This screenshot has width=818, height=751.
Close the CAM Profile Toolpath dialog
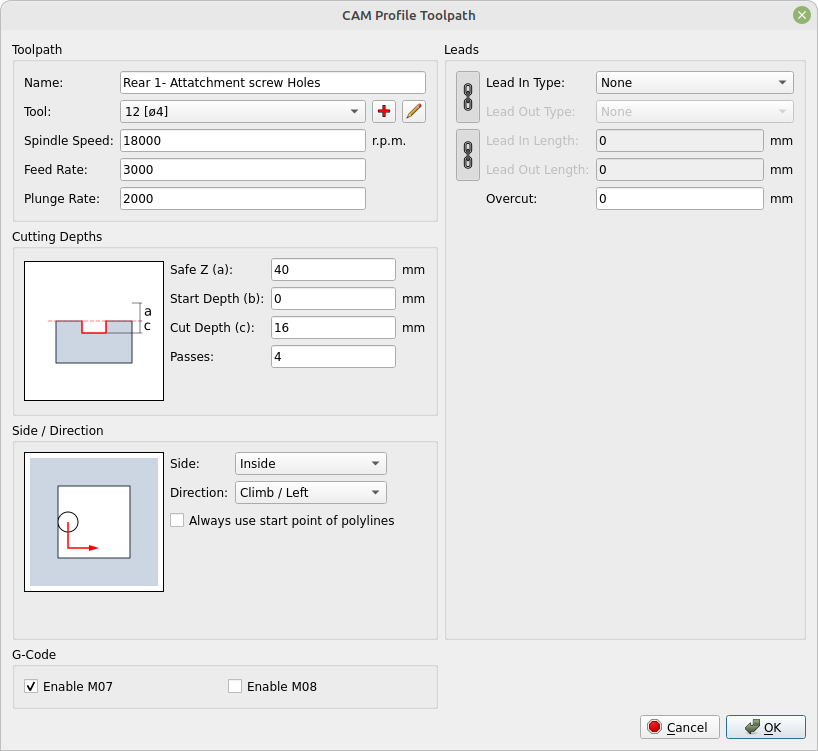(801, 15)
